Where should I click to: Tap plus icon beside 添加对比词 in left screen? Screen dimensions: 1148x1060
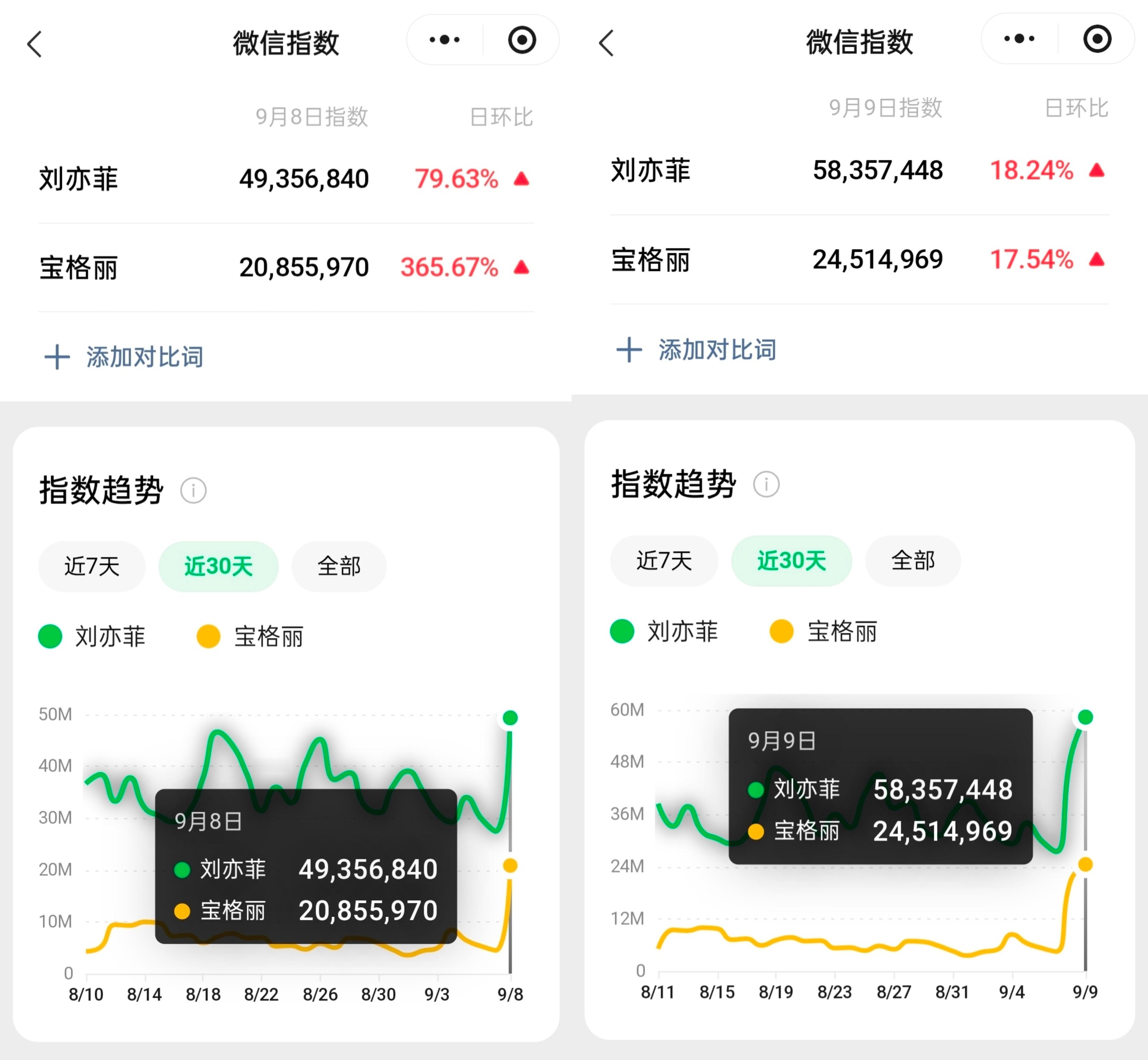click(57, 357)
